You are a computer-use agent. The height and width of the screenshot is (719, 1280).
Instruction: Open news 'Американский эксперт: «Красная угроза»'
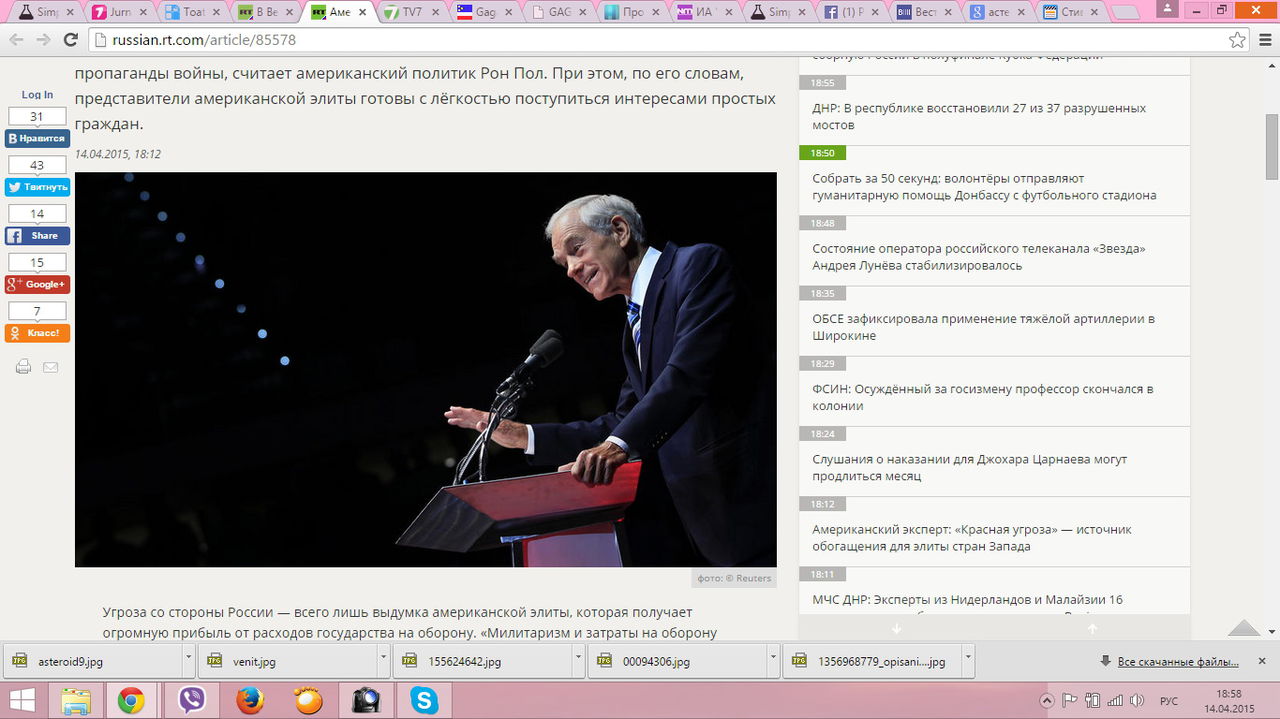[x=972, y=538]
